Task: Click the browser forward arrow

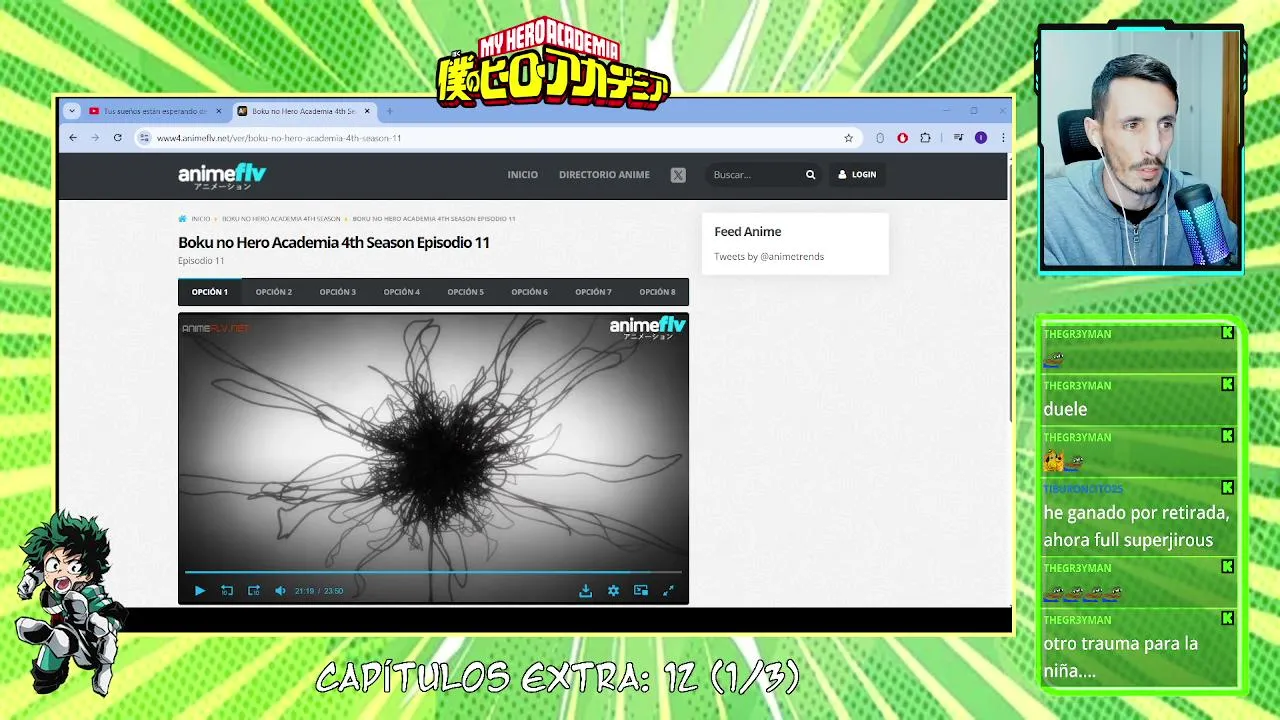Action: click(x=95, y=138)
